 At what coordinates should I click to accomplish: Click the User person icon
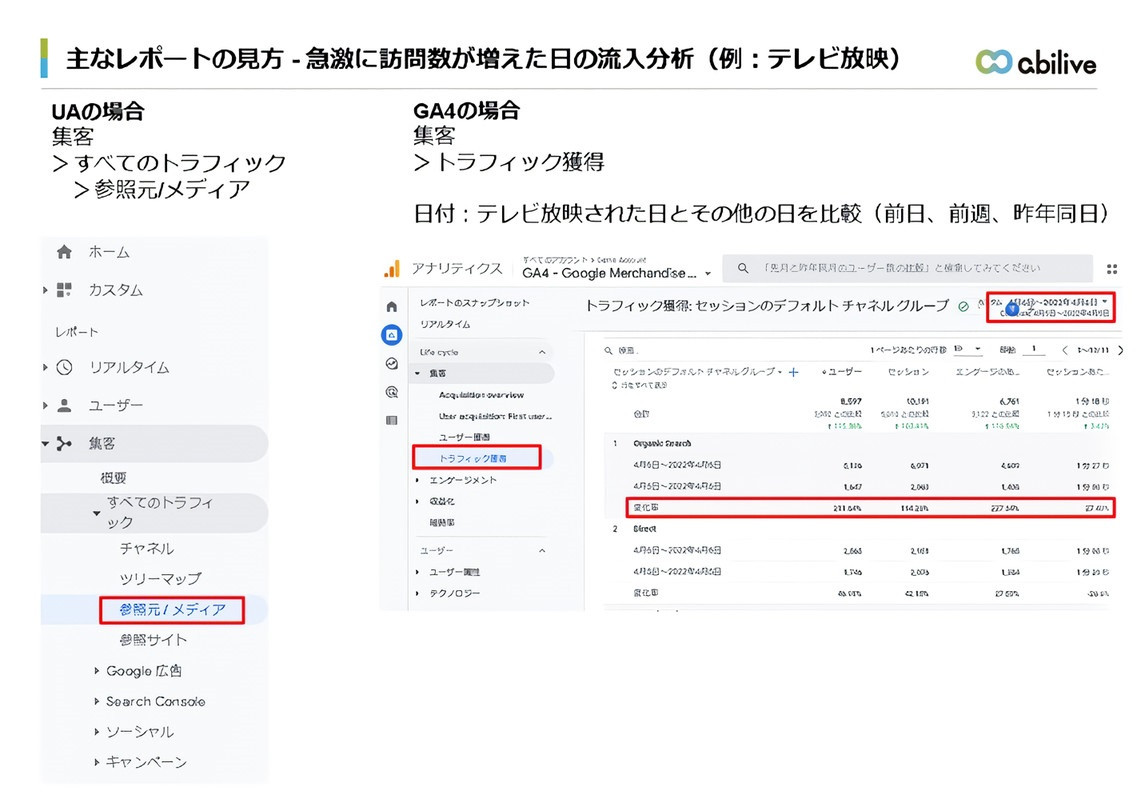[x=65, y=405]
